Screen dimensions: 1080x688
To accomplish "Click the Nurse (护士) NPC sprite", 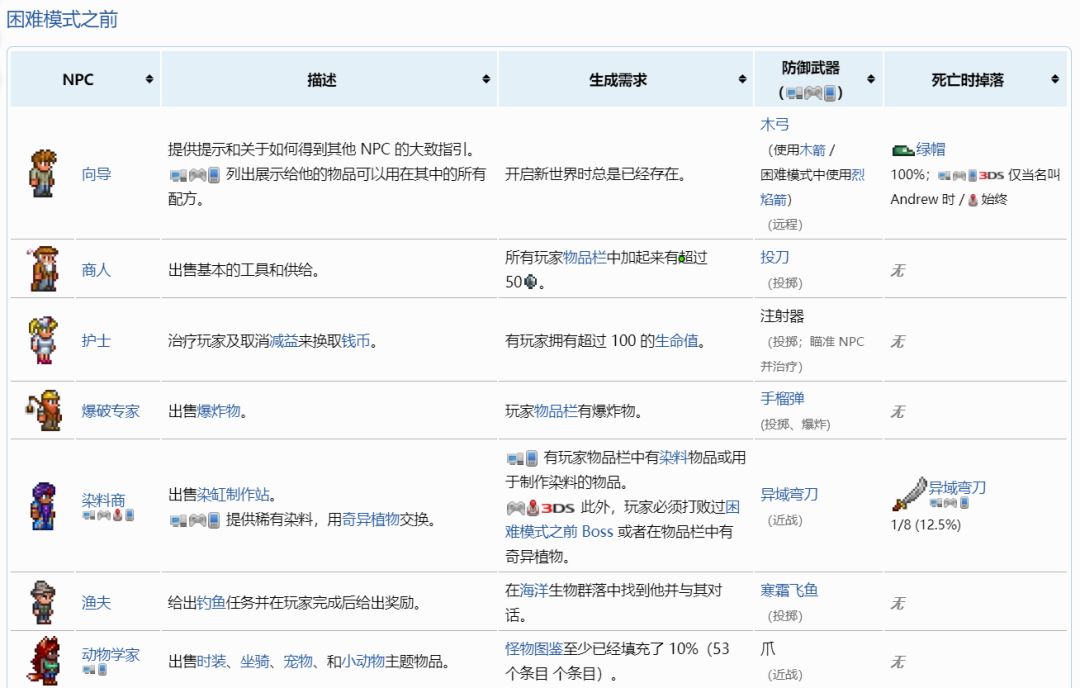I will coord(43,340).
